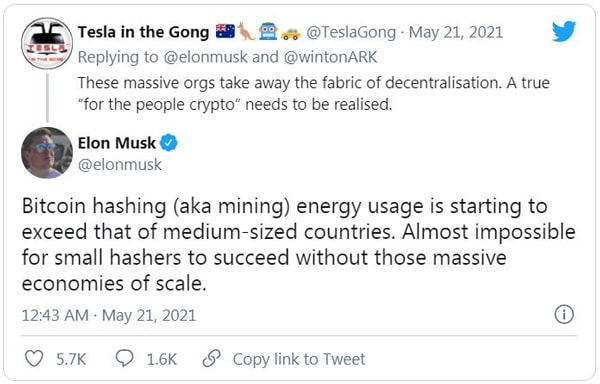Click the chain link icon
Viewport: 600px width, 384px height.
(x=211, y=359)
